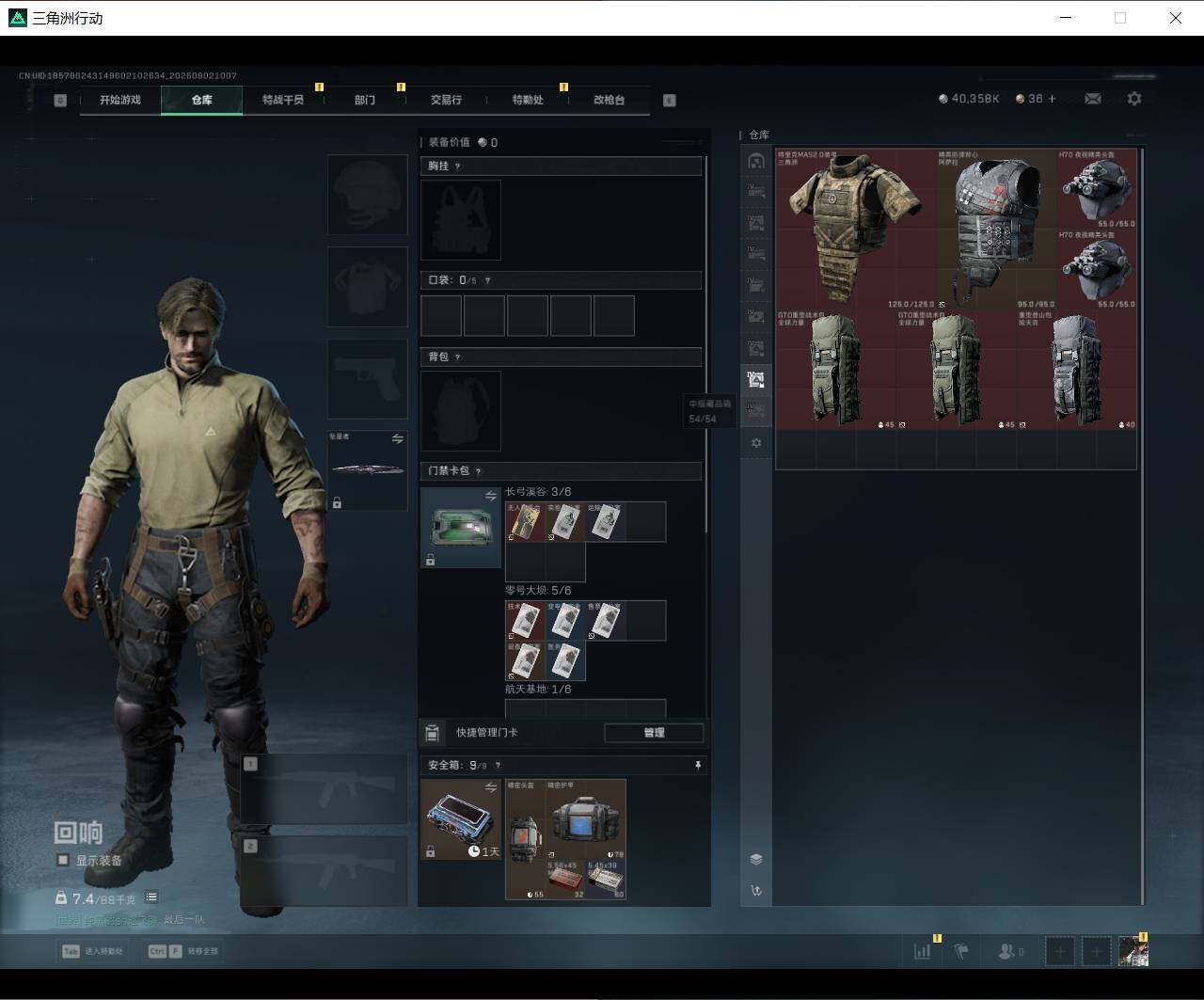The width and height of the screenshot is (1204, 1000).
Task: Open the mail envelope icon
Action: 1093,99
